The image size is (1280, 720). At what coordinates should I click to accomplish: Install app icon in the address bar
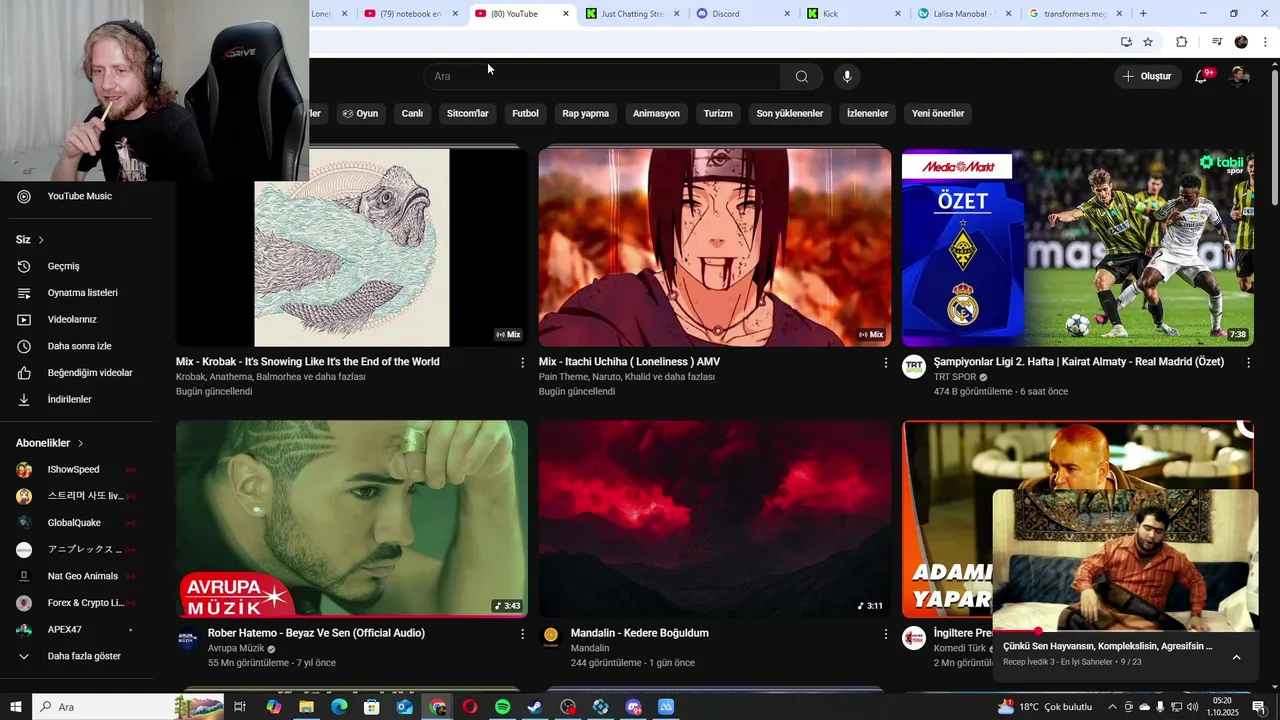(1126, 42)
